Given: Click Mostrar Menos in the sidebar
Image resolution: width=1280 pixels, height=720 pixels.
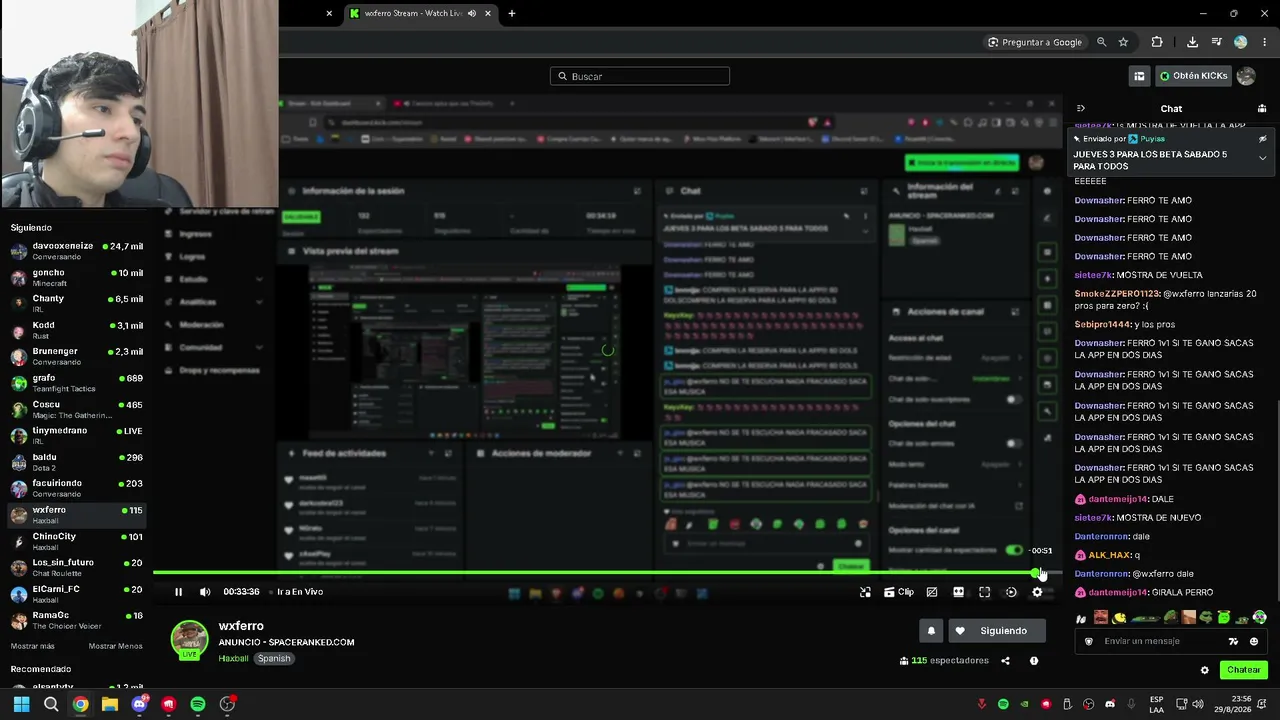Looking at the screenshot, I should (x=116, y=646).
